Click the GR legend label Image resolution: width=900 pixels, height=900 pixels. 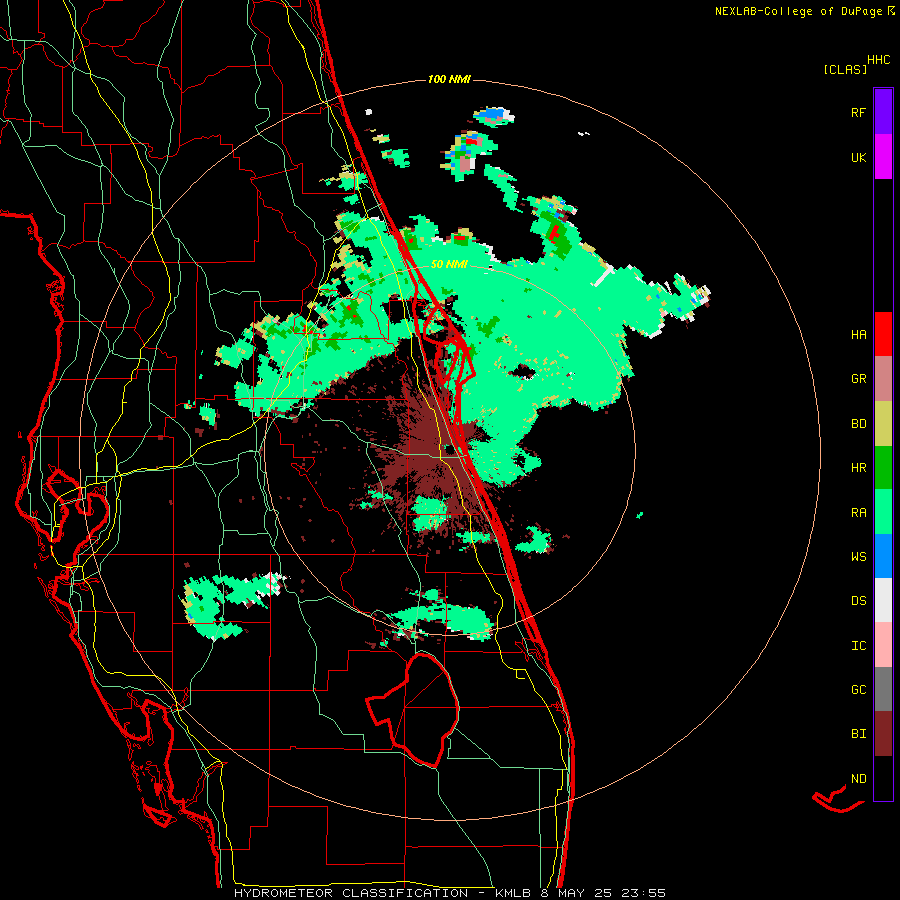point(858,379)
